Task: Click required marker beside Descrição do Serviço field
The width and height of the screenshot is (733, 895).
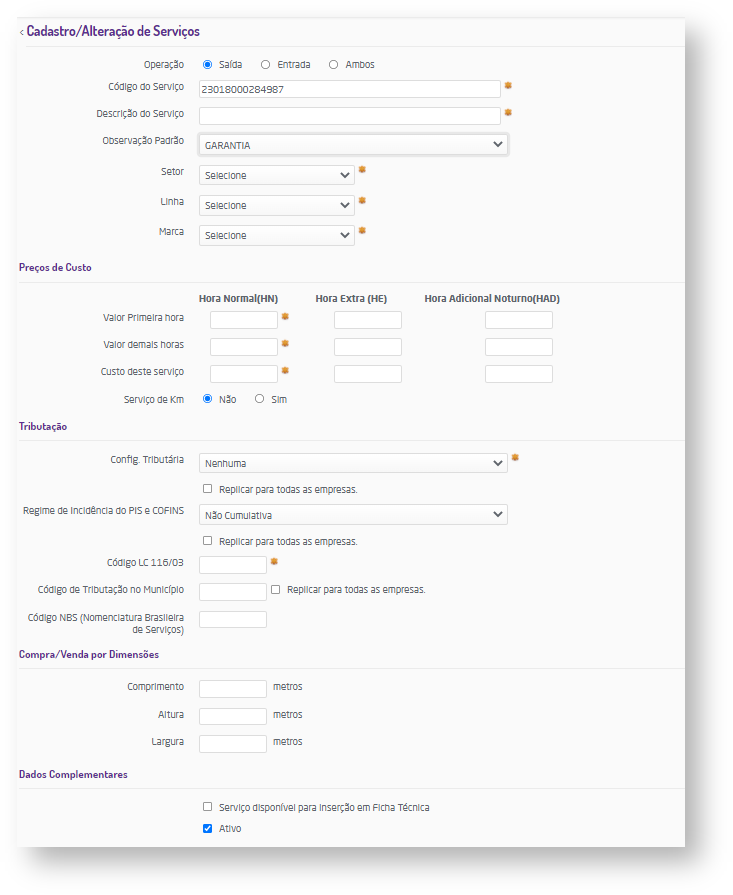Action: pos(508,113)
